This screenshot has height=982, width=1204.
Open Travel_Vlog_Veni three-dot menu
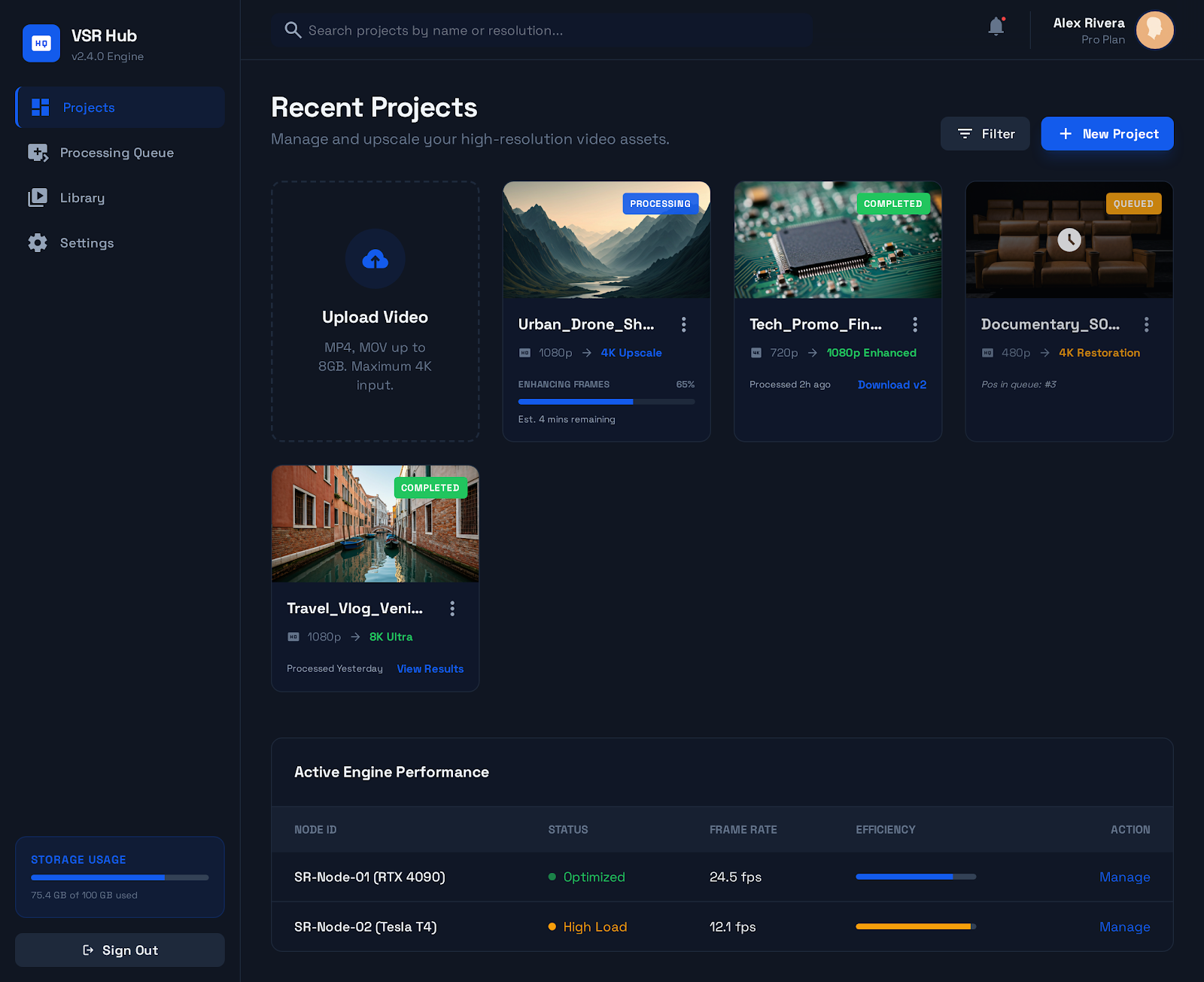pyautogui.click(x=452, y=608)
